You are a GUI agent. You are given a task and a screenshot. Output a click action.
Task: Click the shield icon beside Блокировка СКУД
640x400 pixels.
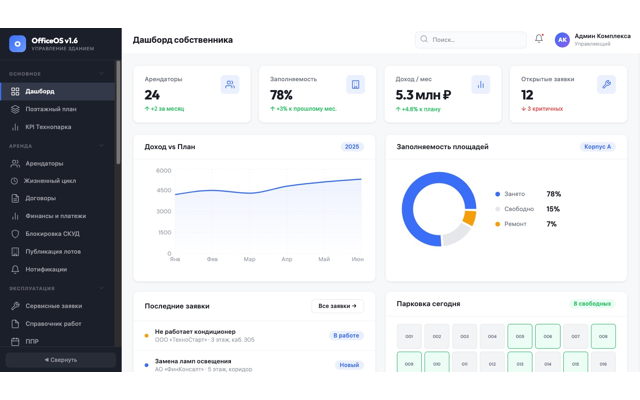15,234
